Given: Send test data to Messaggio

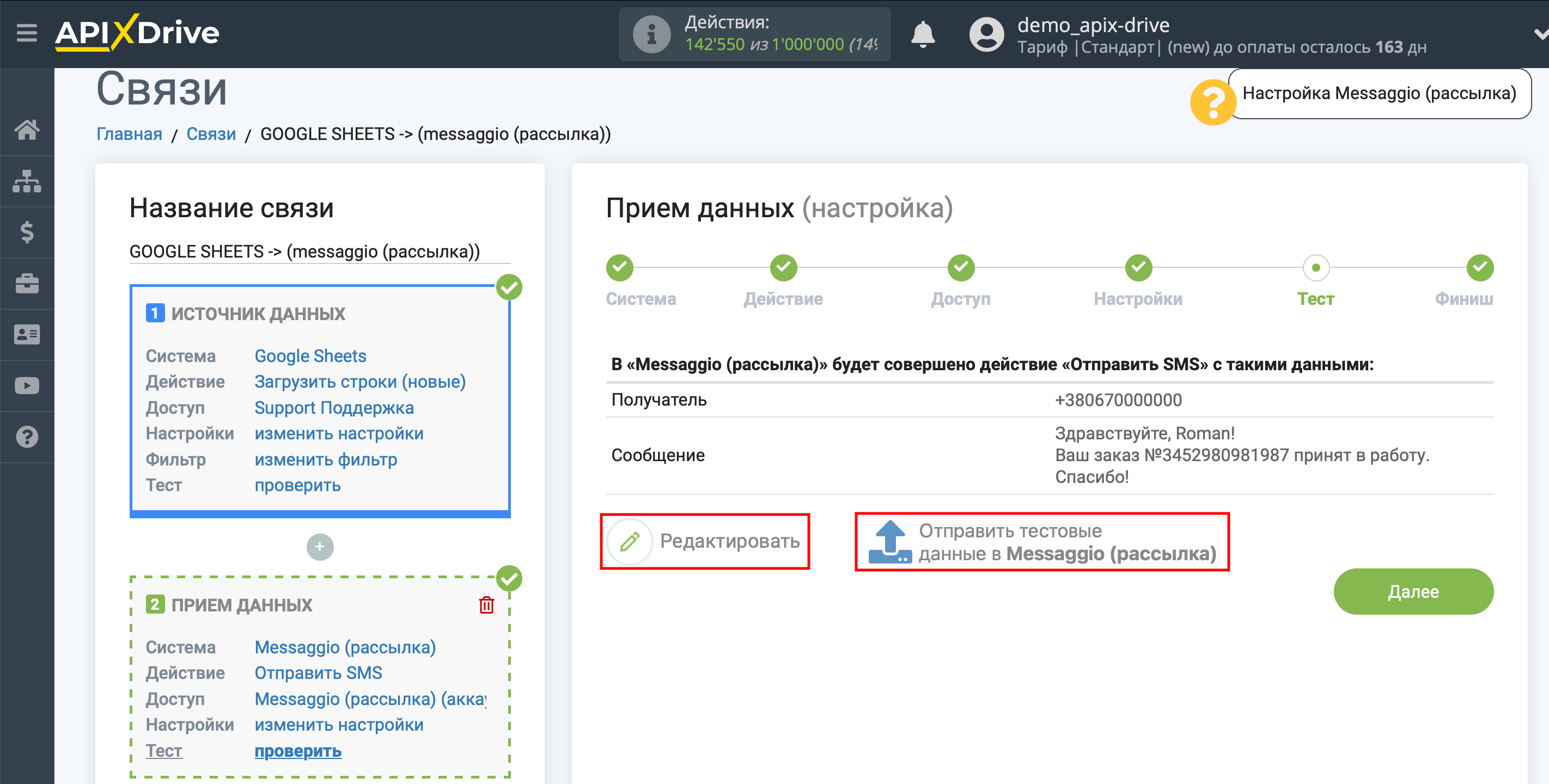Looking at the screenshot, I should (x=1042, y=542).
